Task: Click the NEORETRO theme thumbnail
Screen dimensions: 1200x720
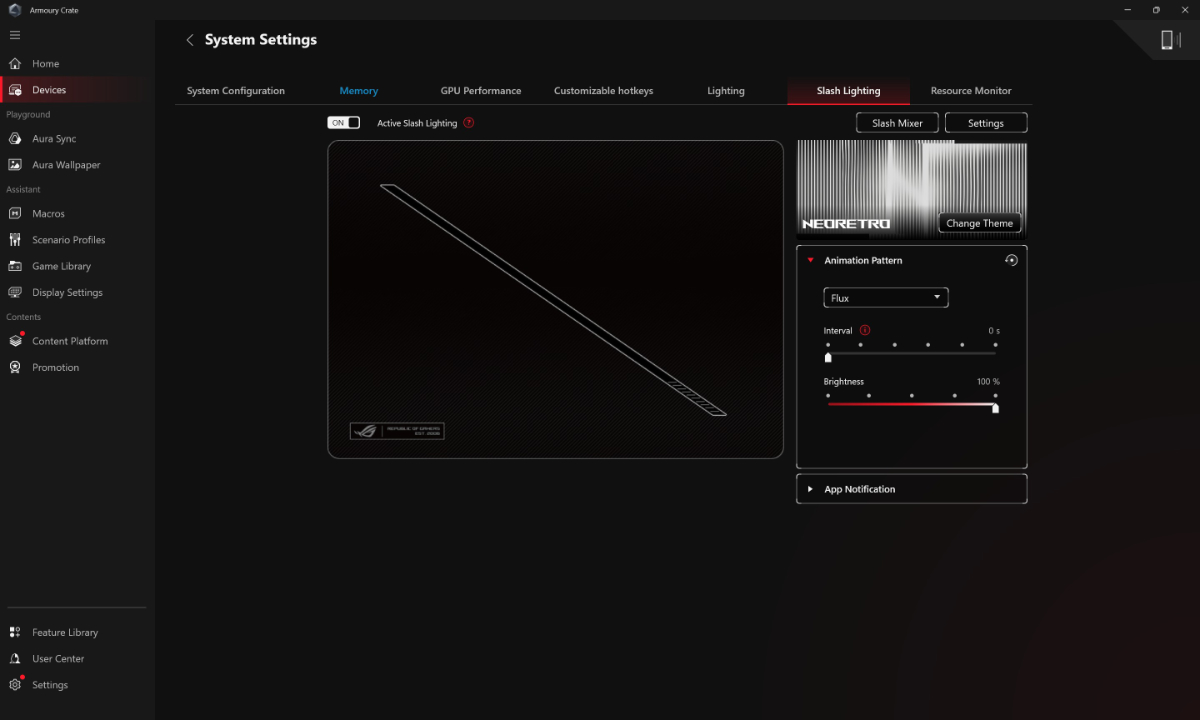Action: tap(911, 187)
